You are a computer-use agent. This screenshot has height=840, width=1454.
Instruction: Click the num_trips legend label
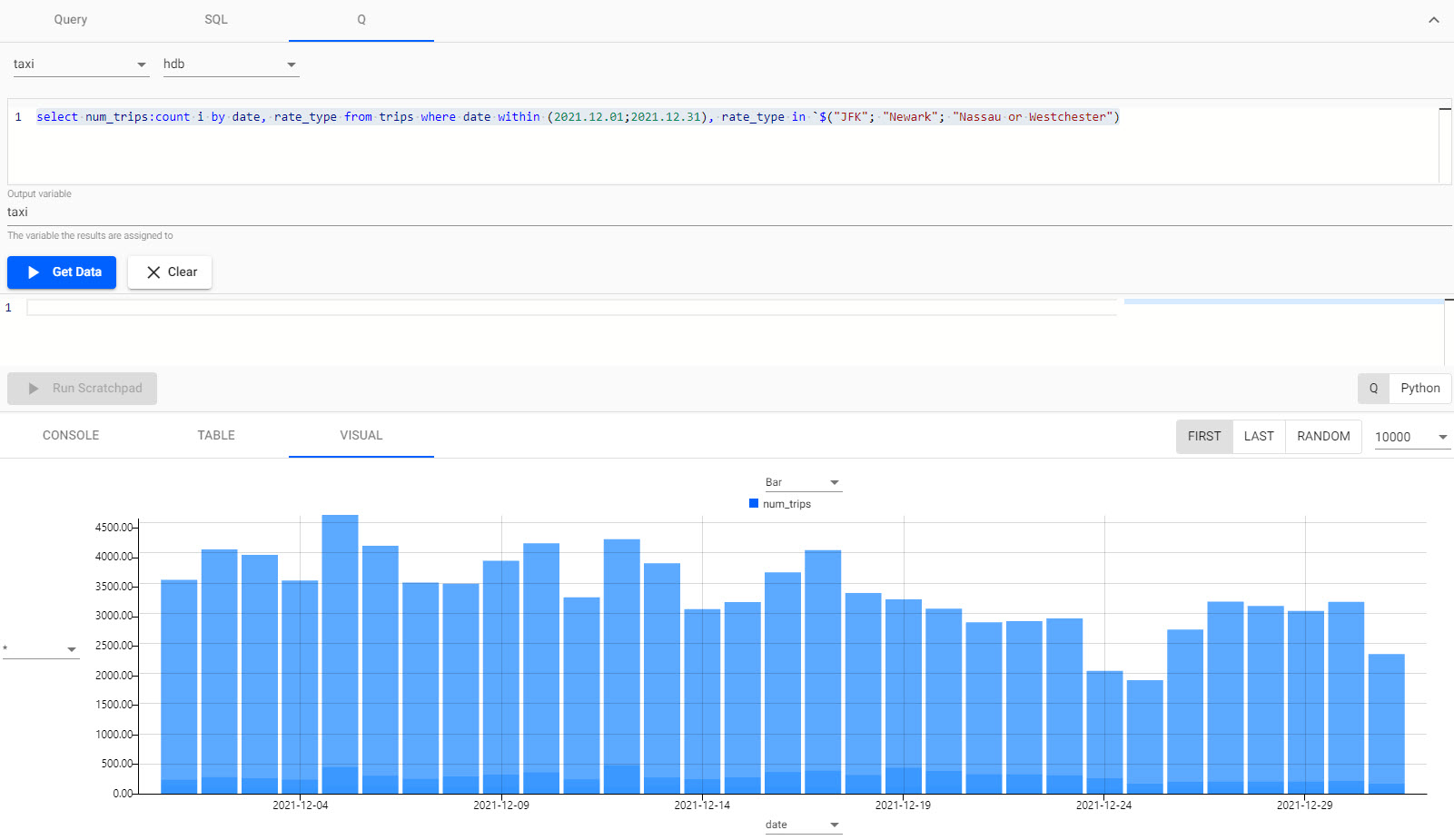click(786, 504)
